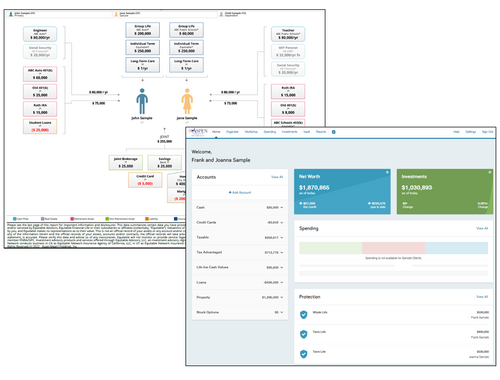Click View All in Spending panel
The image size is (500, 380).
pyautogui.click(x=482, y=228)
